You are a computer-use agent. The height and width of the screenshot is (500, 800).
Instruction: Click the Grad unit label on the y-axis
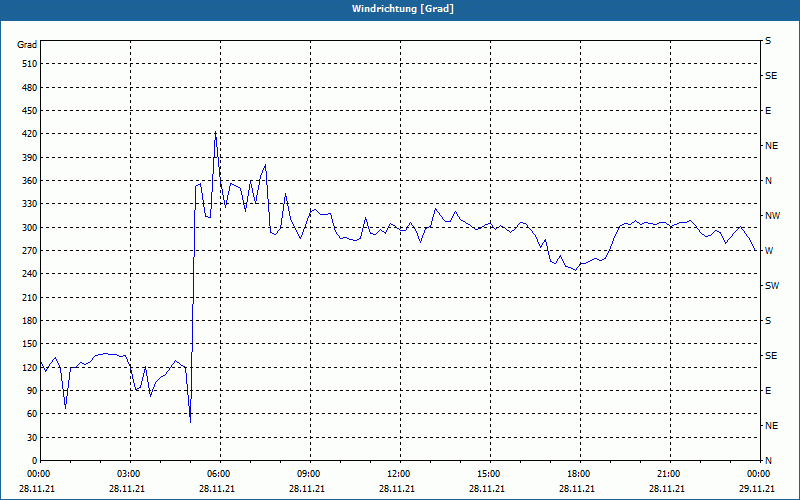point(27,45)
